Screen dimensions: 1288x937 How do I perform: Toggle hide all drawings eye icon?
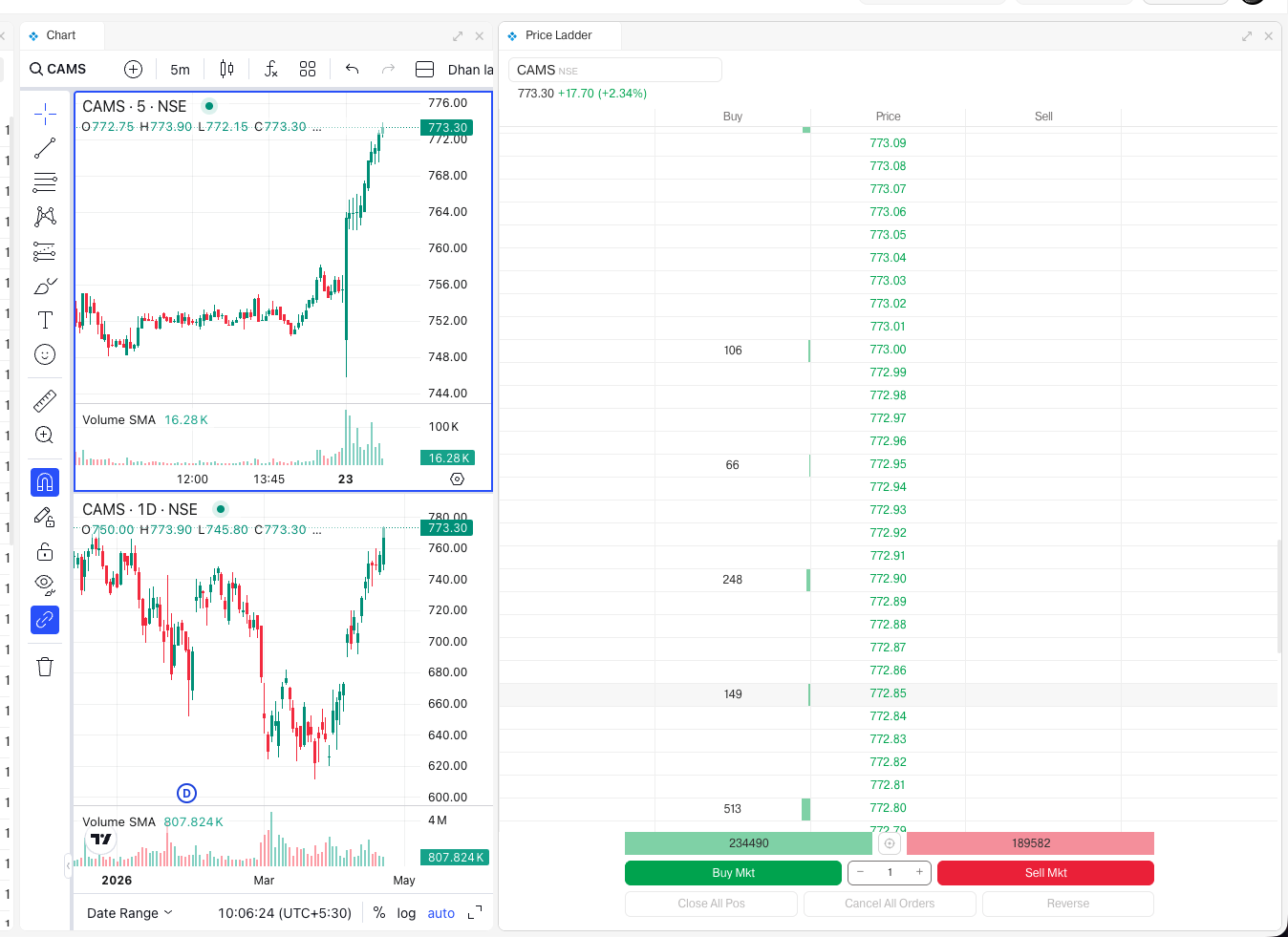click(45, 585)
